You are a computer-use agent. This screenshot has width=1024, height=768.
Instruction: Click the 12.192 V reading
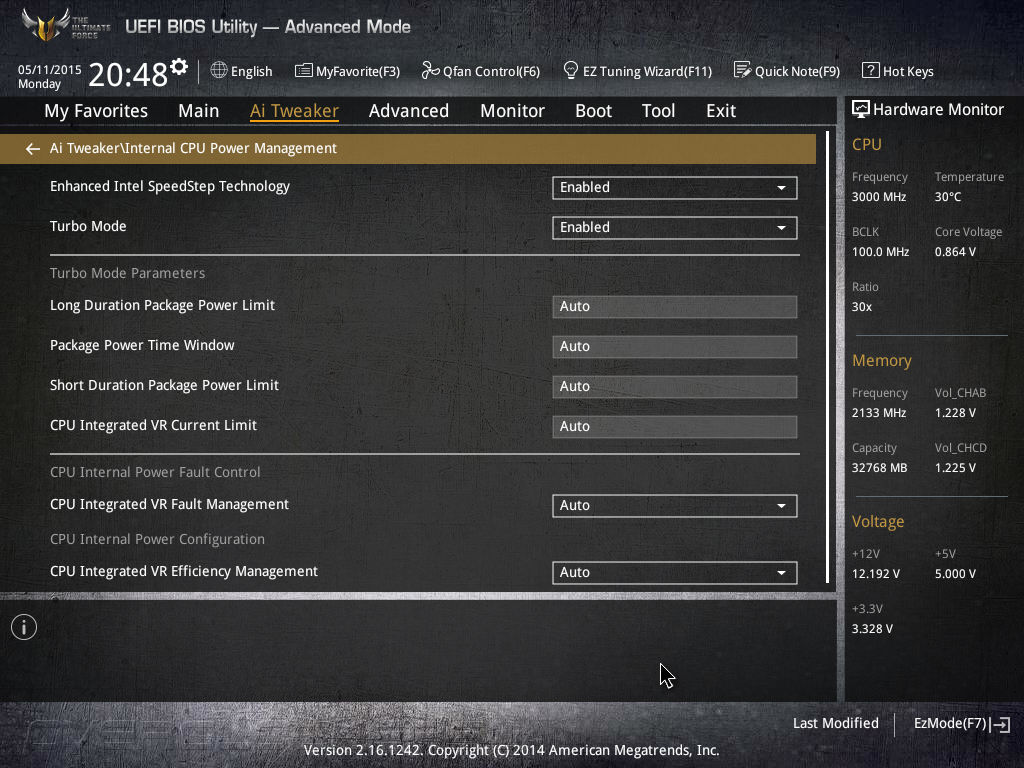tap(876, 574)
